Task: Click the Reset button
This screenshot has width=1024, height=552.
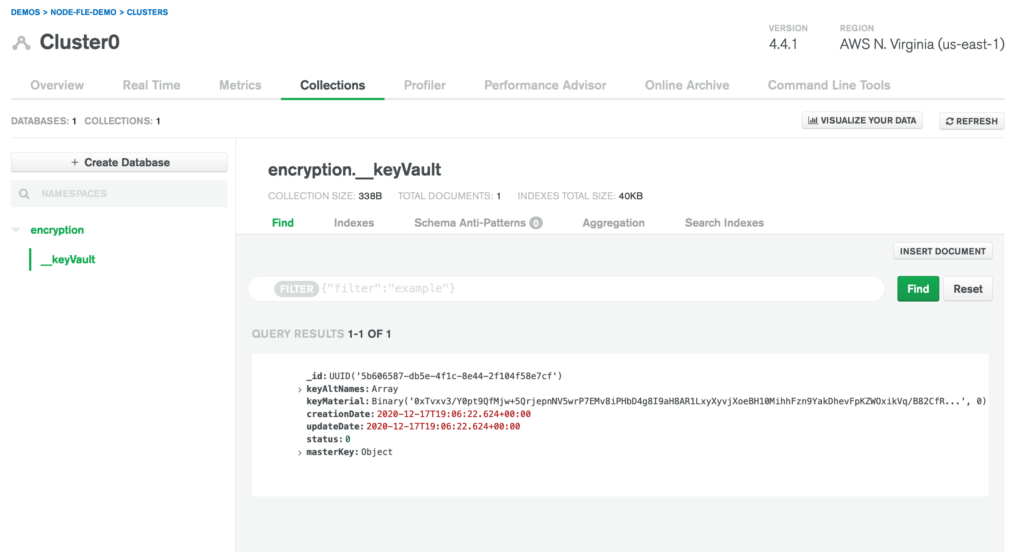Action: point(967,289)
